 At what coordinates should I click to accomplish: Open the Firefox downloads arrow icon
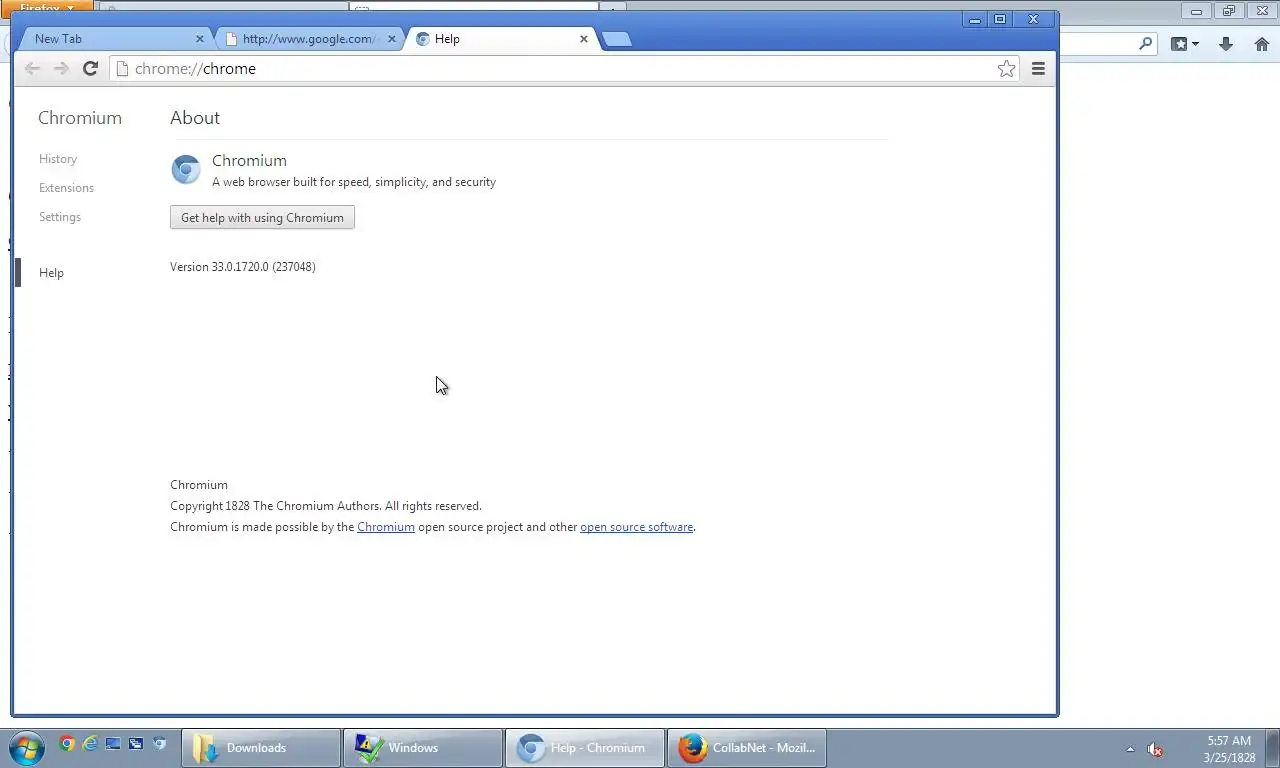(1226, 44)
